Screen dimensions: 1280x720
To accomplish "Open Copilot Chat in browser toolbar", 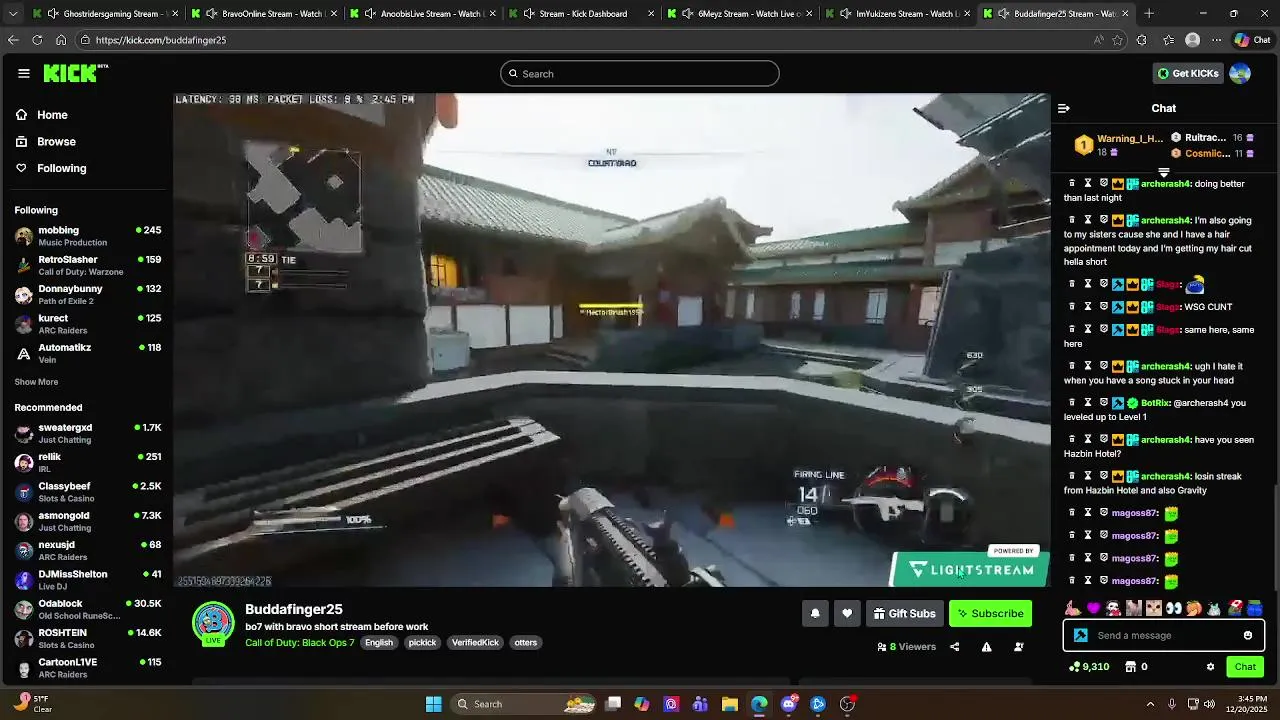I will [x=1253, y=40].
